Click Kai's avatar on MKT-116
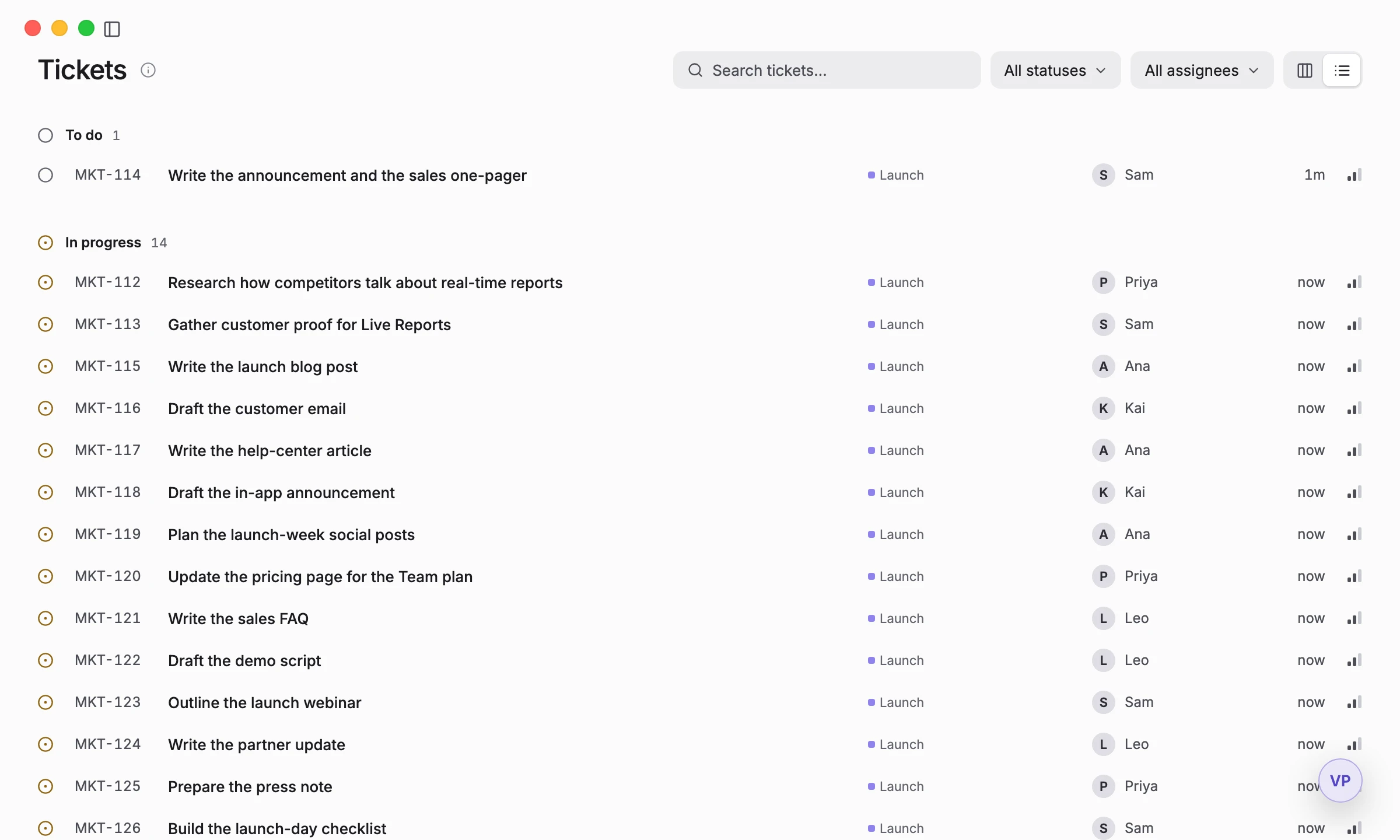The image size is (1400, 840). (x=1103, y=408)
